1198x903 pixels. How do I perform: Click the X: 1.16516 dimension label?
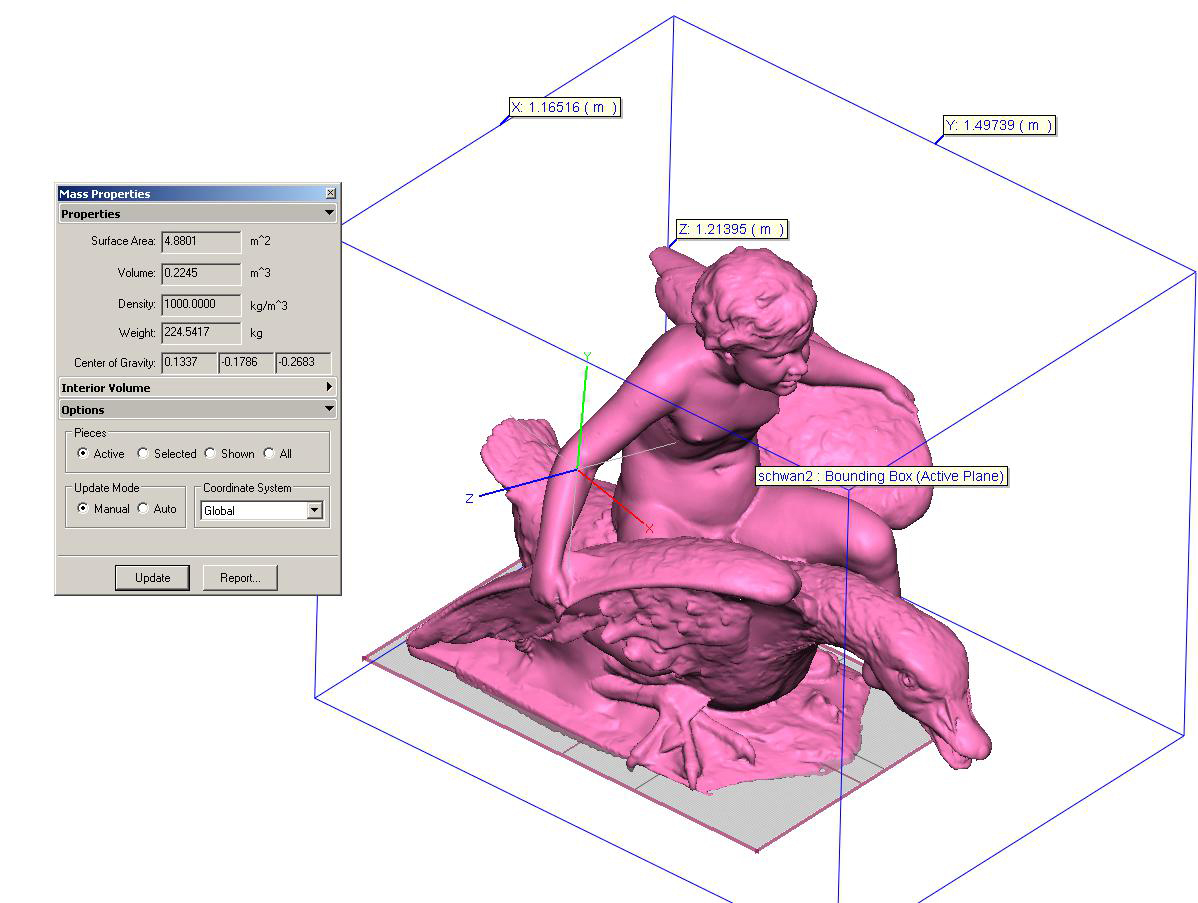[x=565, y=107]
